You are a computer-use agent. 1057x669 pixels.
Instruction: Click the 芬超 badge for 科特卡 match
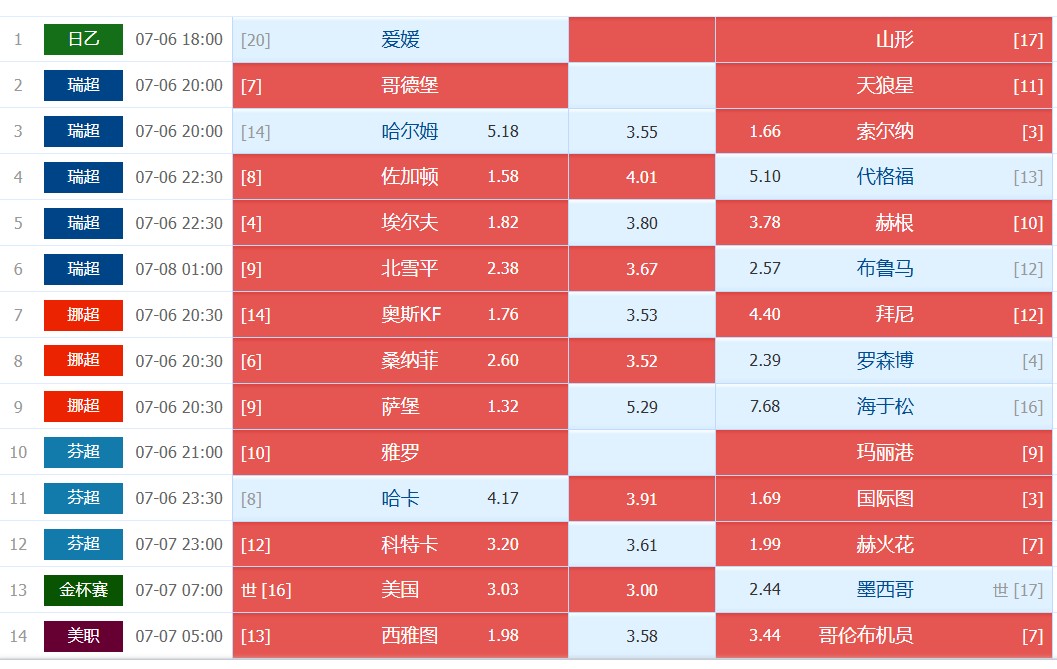[x=84, y=544]
